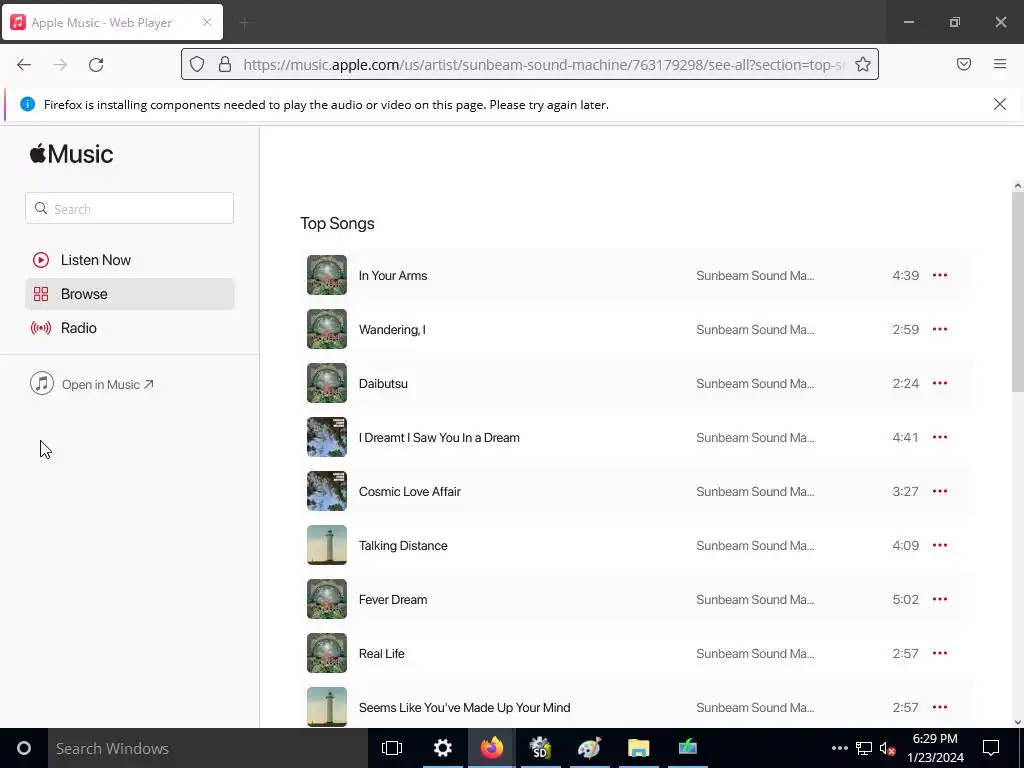Reload the current page
This screenshot has height=768, width=1024.
(96, 64)
